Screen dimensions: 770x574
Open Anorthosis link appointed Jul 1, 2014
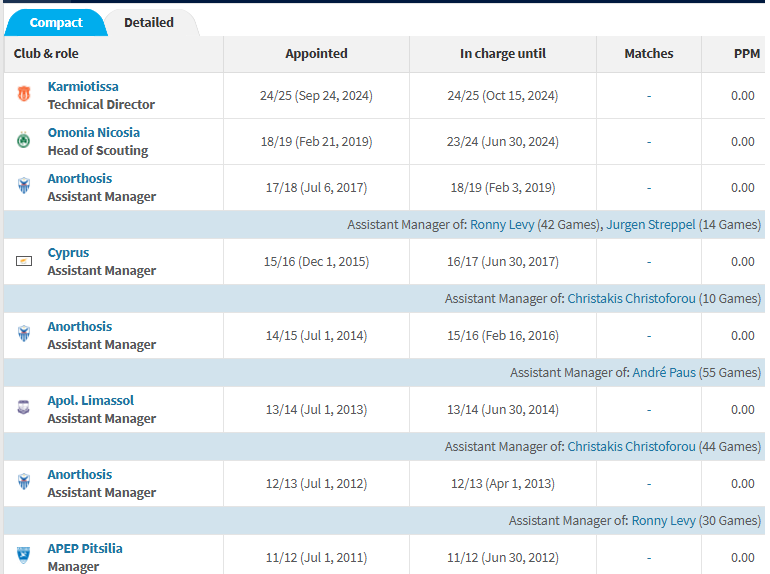pos(80,327)
